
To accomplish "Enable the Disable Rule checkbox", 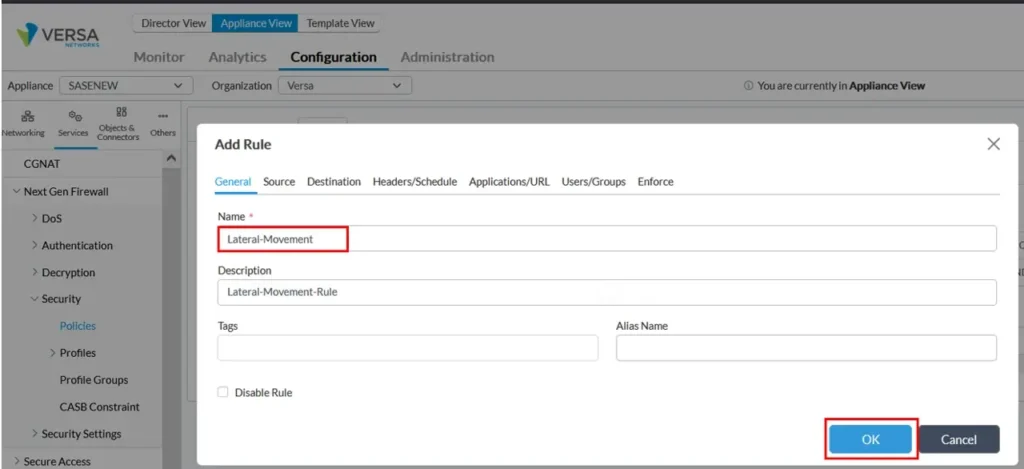I will [x=223, y=393].
